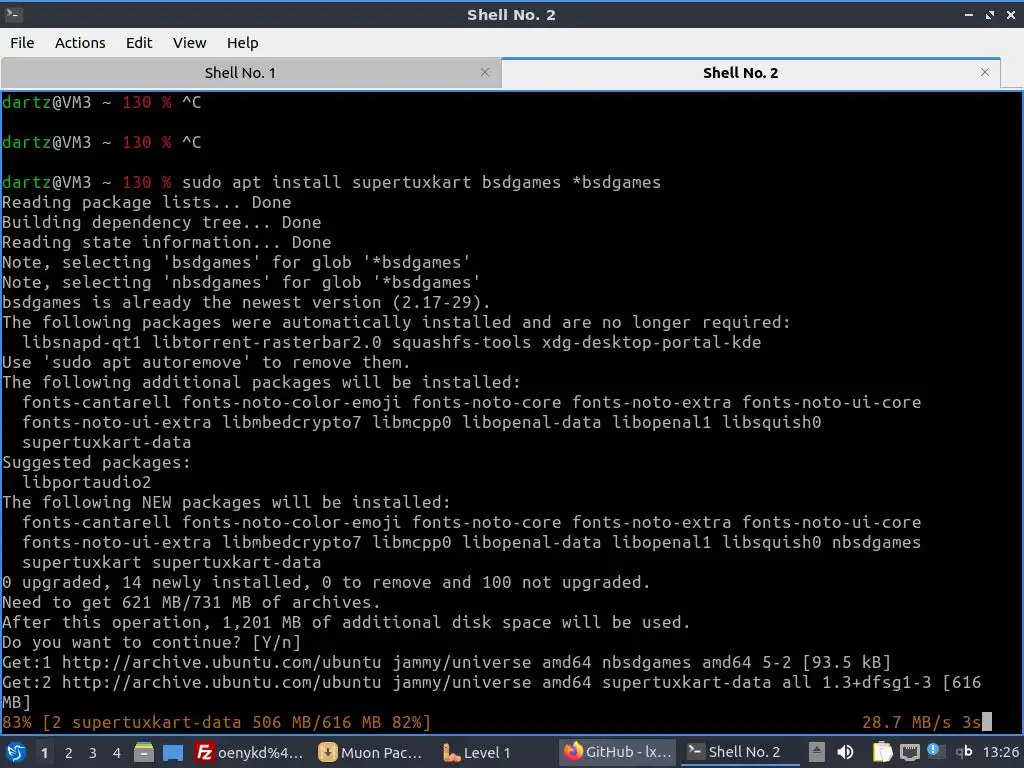This screenshot has height=768, width=1024.
Task: Open the File menu
Action: click(x=22, y=43)
